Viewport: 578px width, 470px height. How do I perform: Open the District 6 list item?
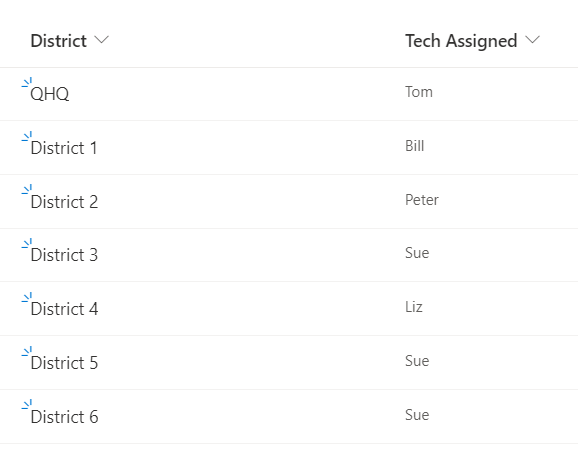65,417
